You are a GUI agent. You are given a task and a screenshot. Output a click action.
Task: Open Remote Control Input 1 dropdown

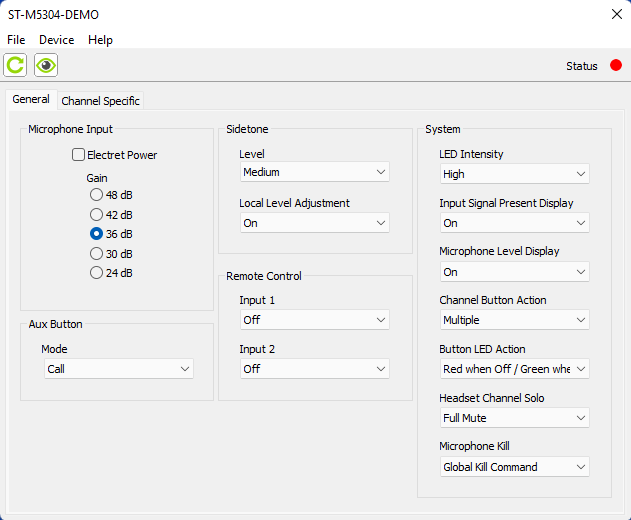pyautogui.click(x=314, y=320)
